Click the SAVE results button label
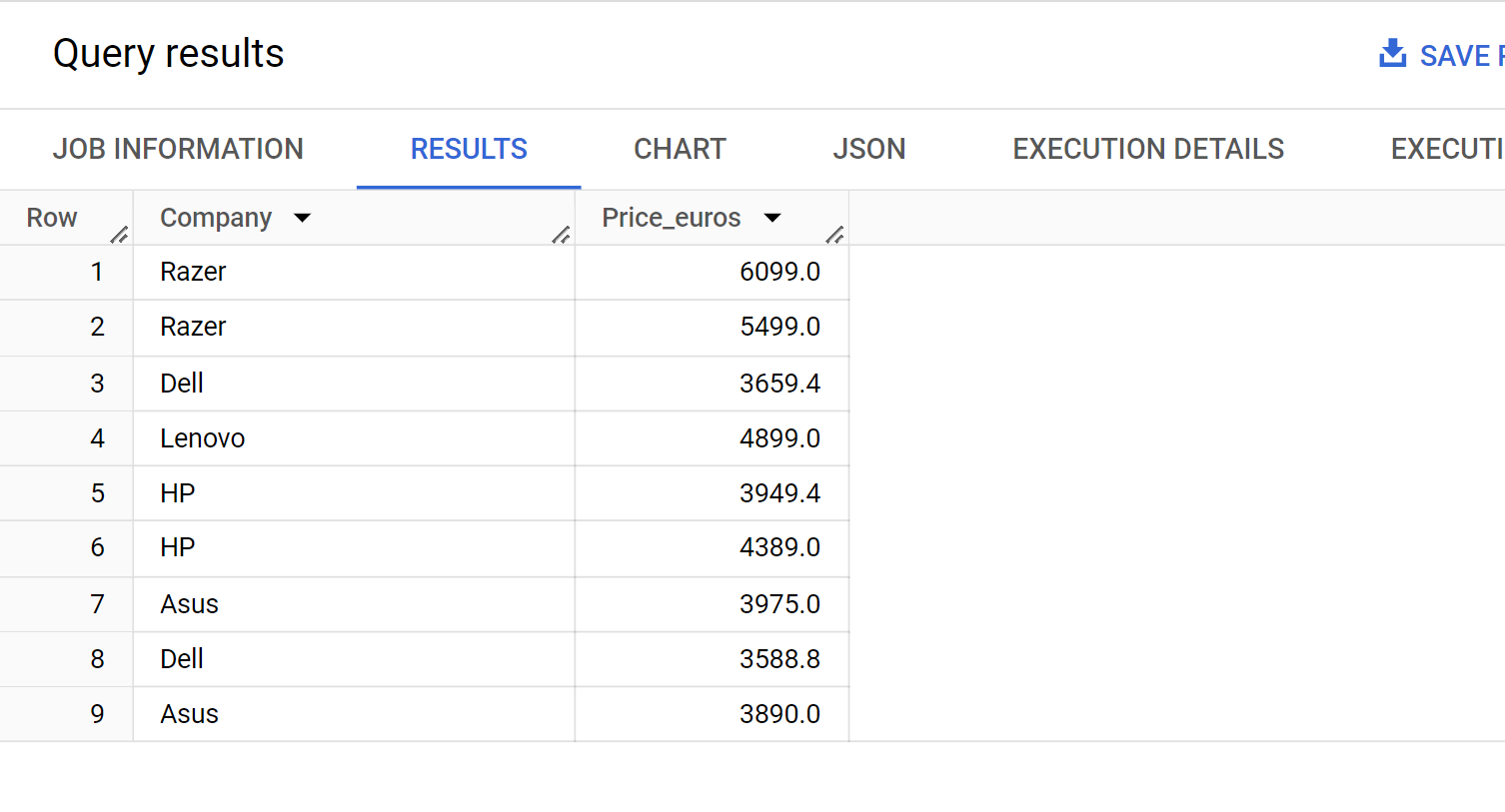 [1462, 56]
